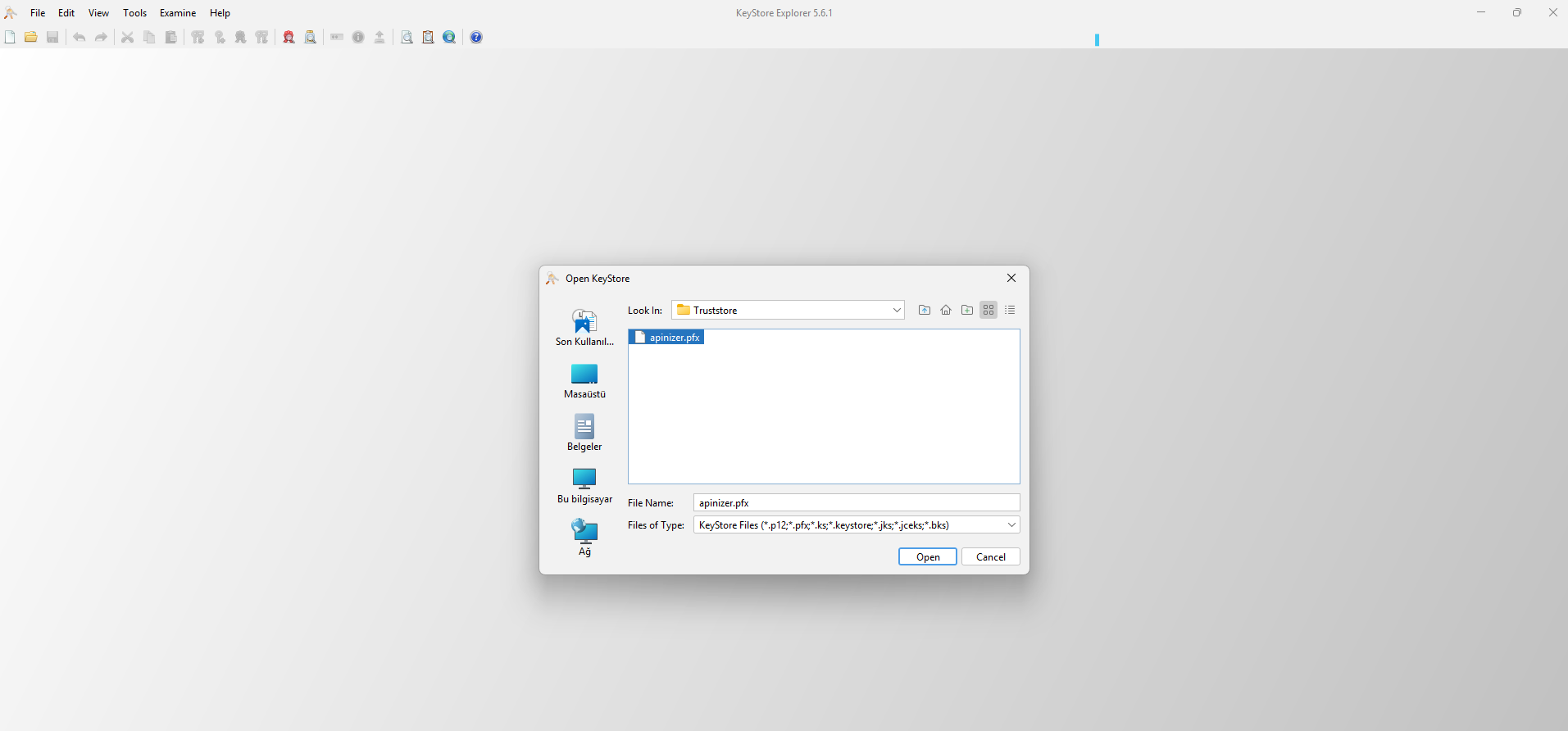The image size is (1568, 731).
Task: Click the Examine File magnifier icon
Action: [x=407, y=37]
